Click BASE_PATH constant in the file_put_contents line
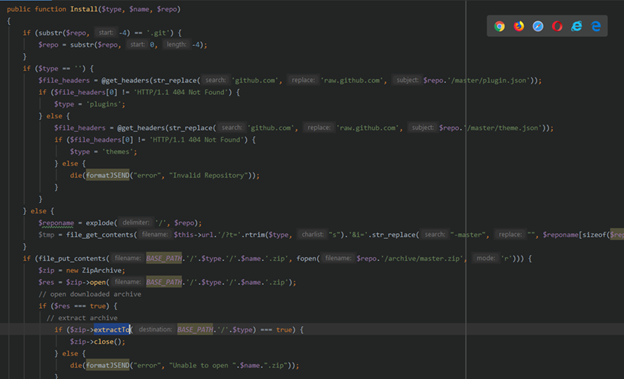The width and height of the screenshot is (624, 379). 164,258
